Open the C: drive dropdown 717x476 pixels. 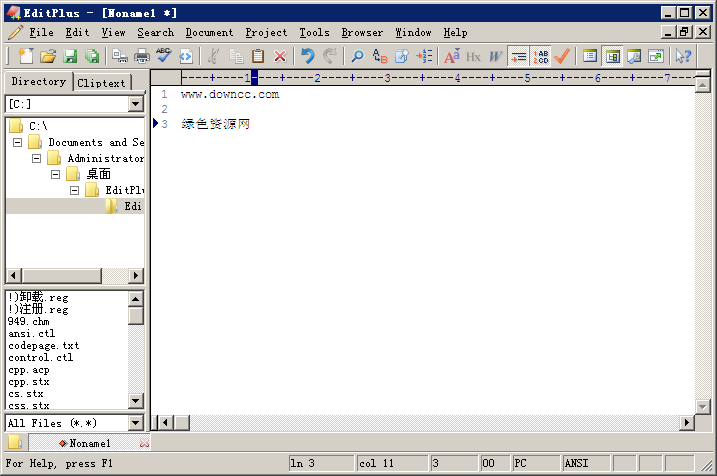click(136, 104)
